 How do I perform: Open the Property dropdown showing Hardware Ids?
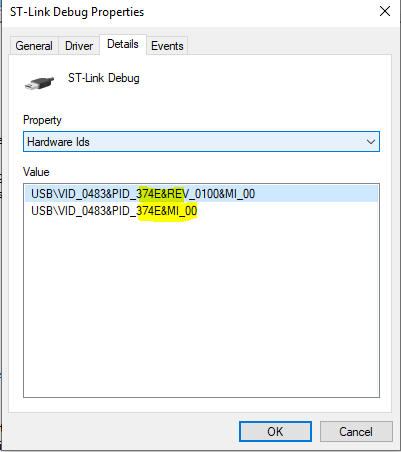click(201, 142)
